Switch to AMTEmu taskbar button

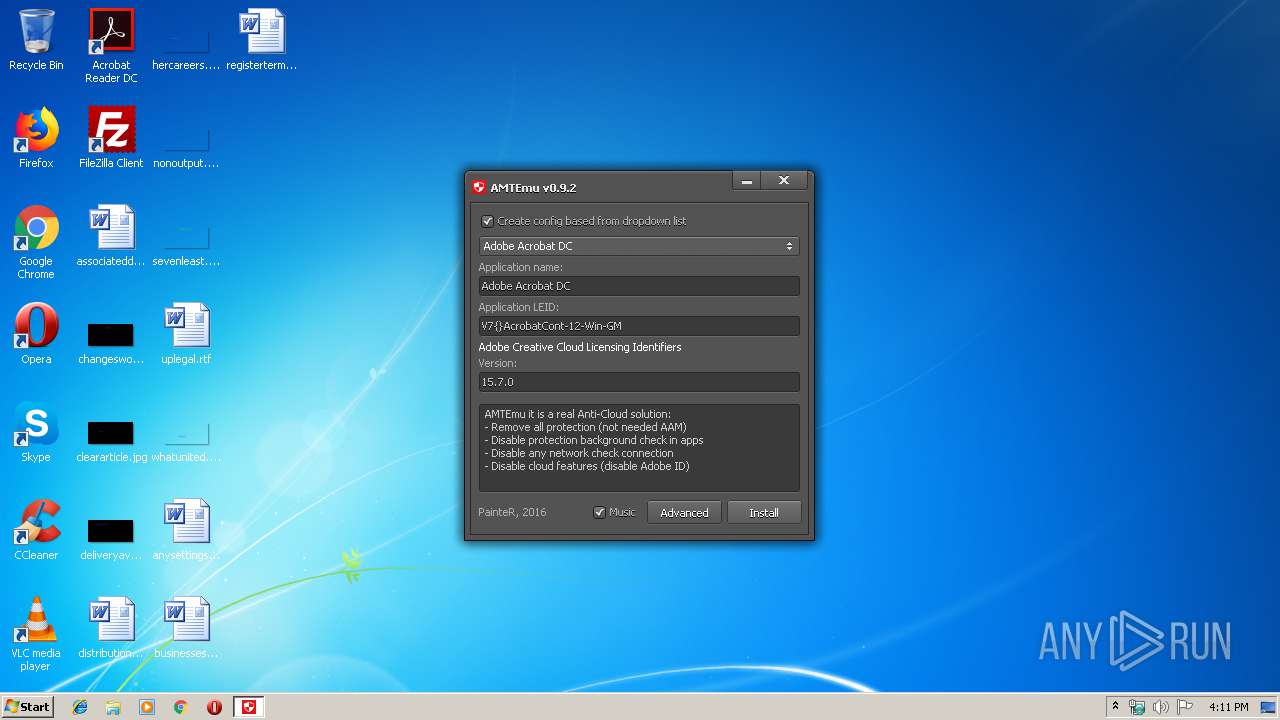pyautogui.click(x=249, y=707)
